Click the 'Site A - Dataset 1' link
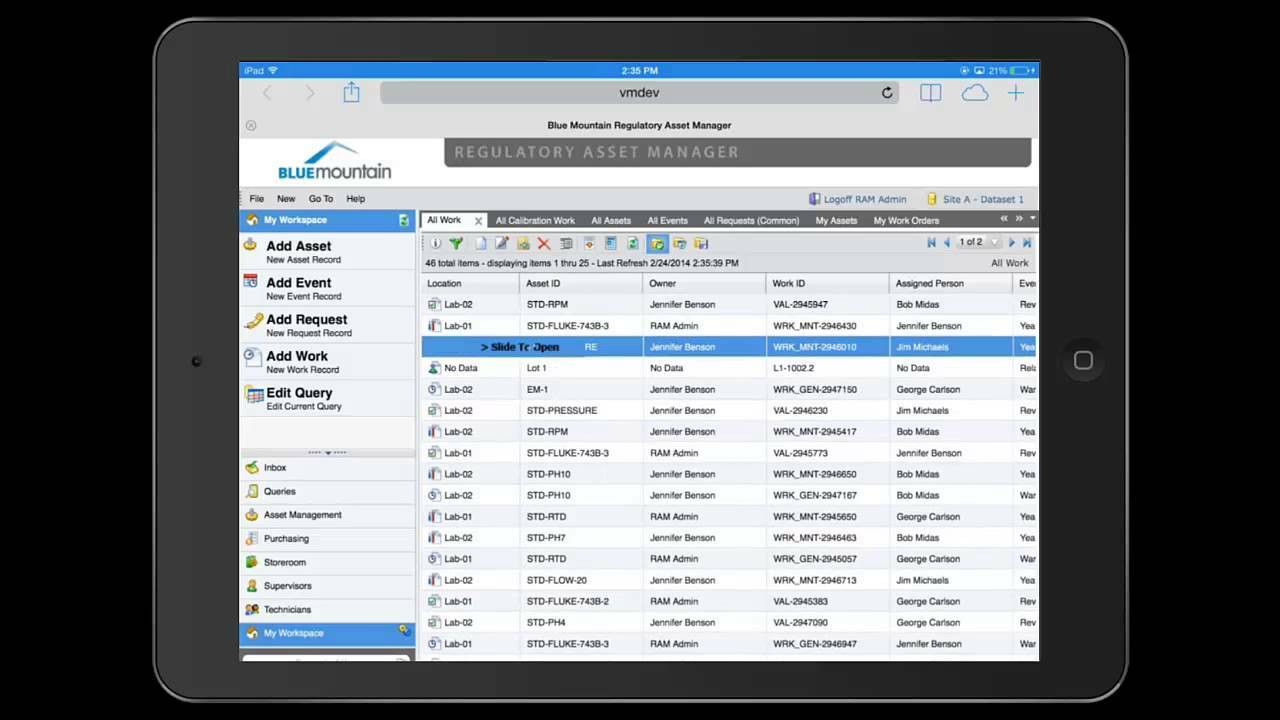This screenshot has width=1280, height=720. coord(982,199)
